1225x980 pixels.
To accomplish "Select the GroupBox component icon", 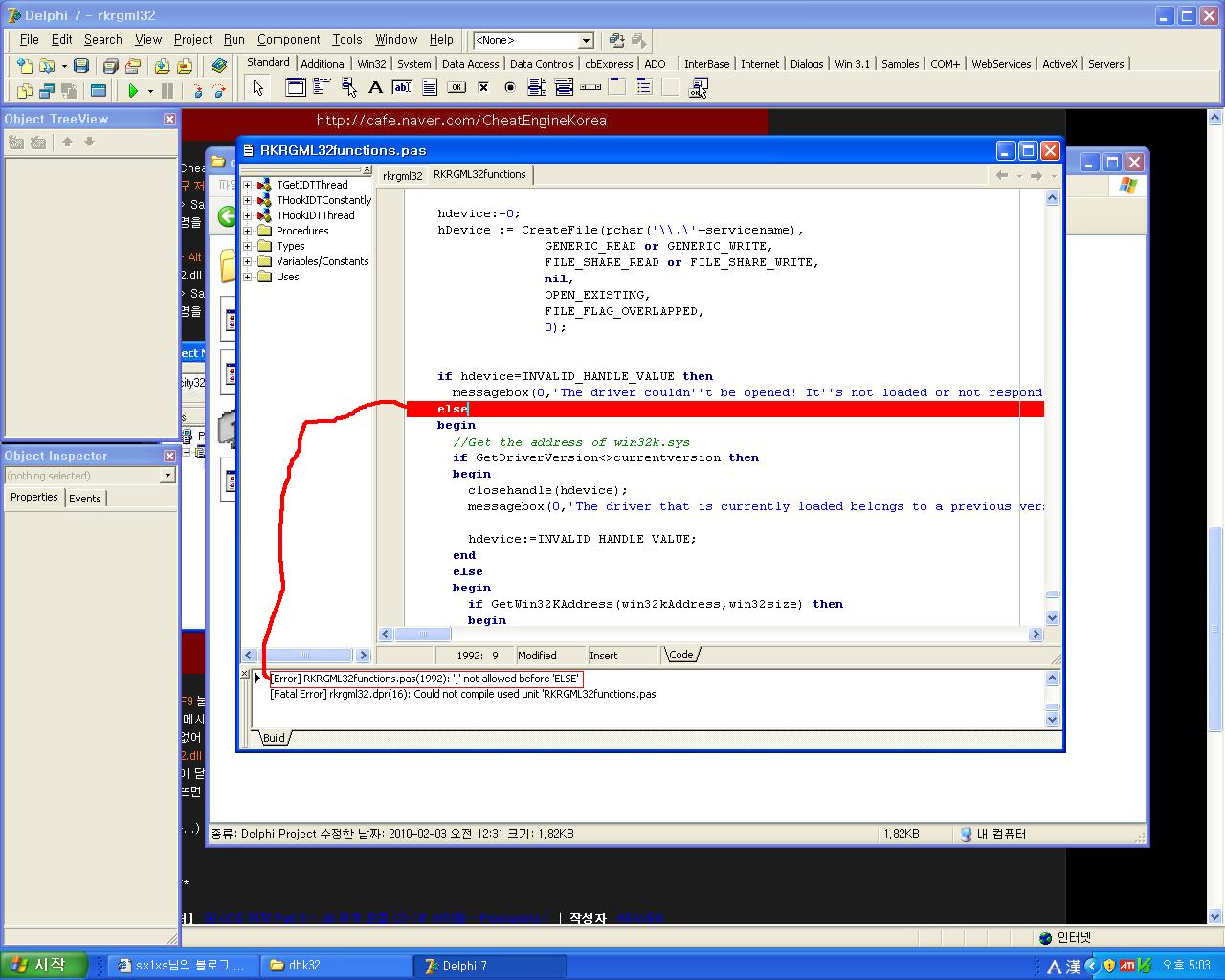I will (x=617, y=87).
